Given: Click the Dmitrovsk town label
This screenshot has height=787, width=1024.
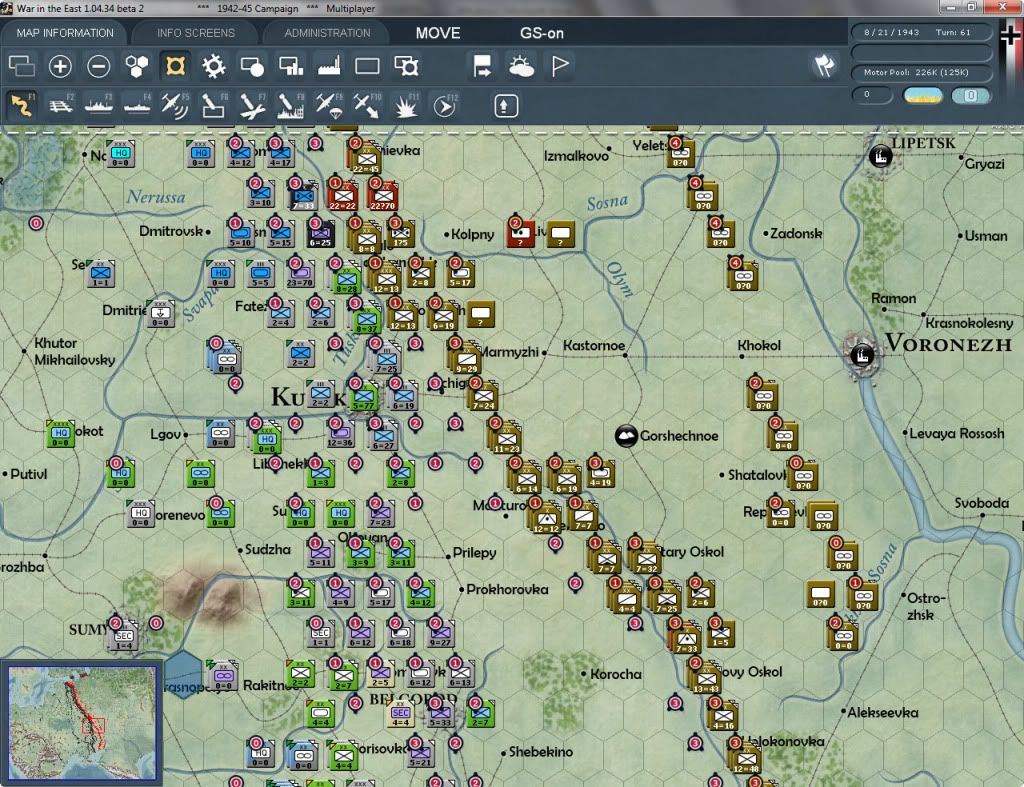Looking at the screenshot, I should pos(171,231).
